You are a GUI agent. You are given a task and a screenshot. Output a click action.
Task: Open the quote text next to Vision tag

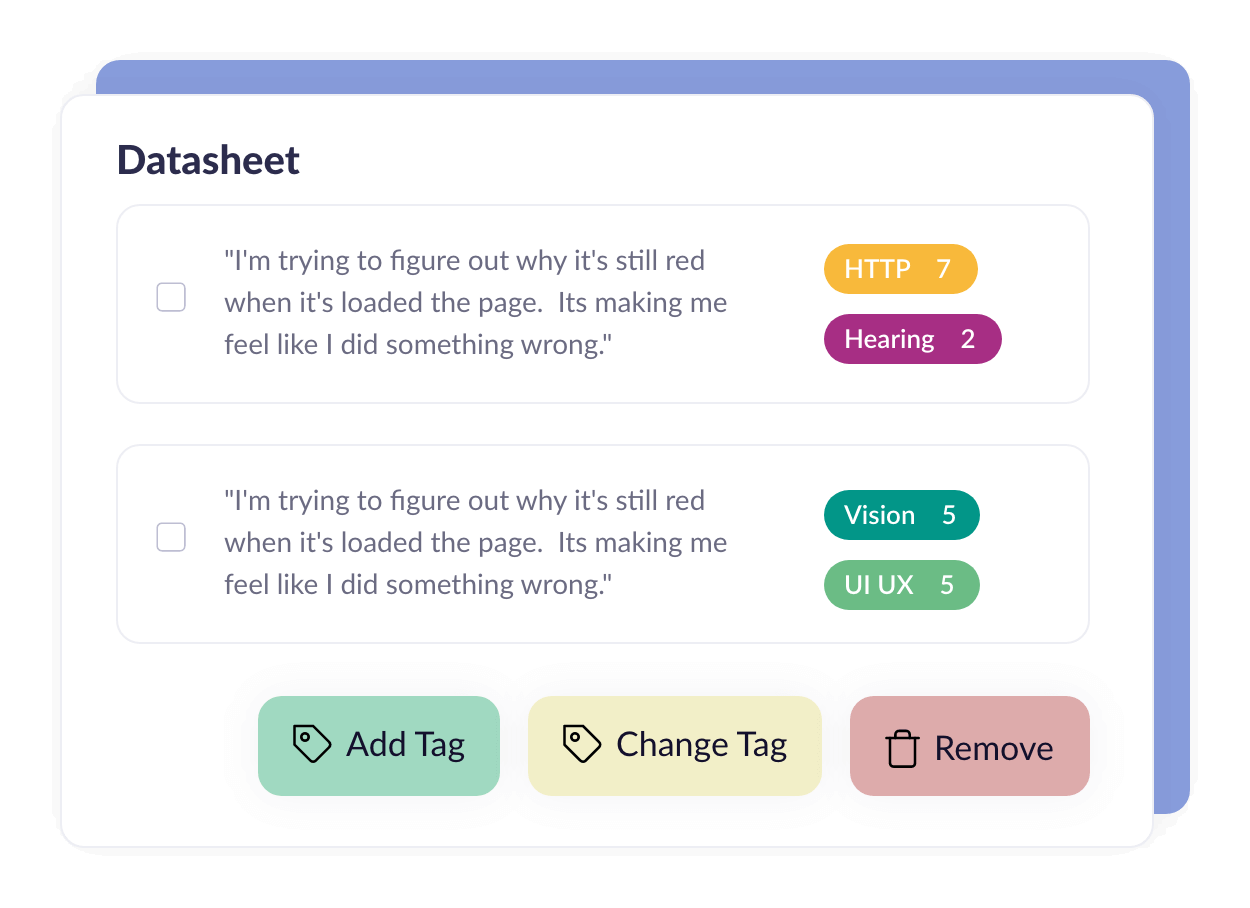(x=476, y=543)
